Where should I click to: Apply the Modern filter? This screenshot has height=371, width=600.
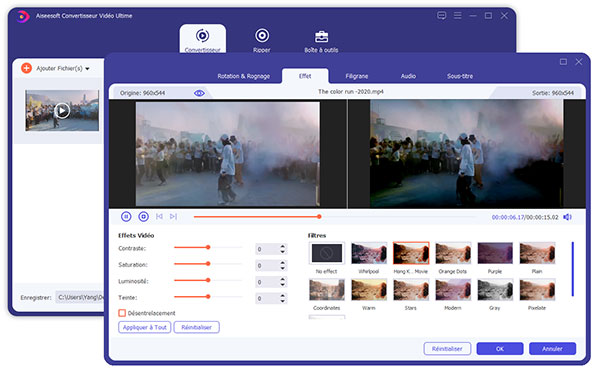pos(453,290)
